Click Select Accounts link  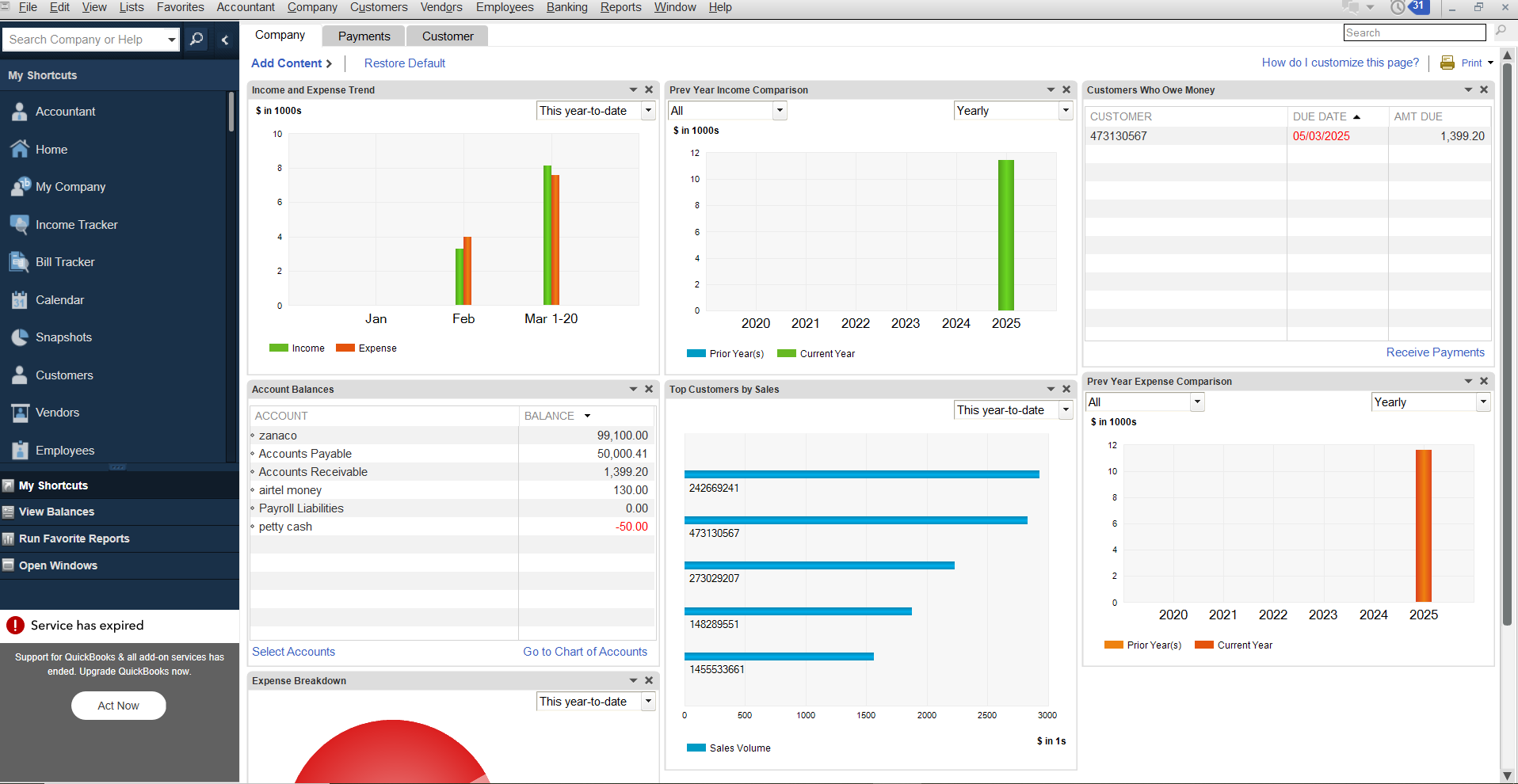pos(293,652)
